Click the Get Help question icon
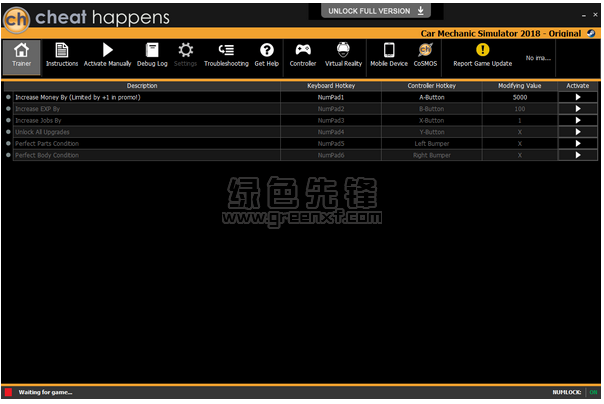Screen dimensions: 604x404 coord(267,50)
